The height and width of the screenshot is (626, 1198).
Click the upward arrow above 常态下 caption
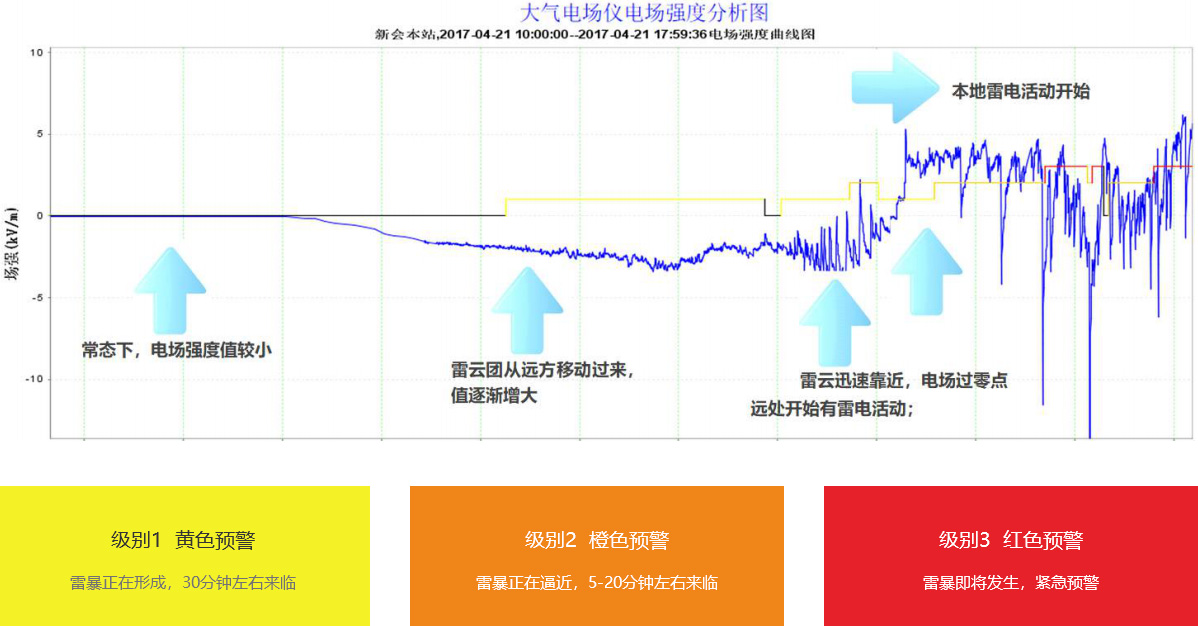click(170, 291)
